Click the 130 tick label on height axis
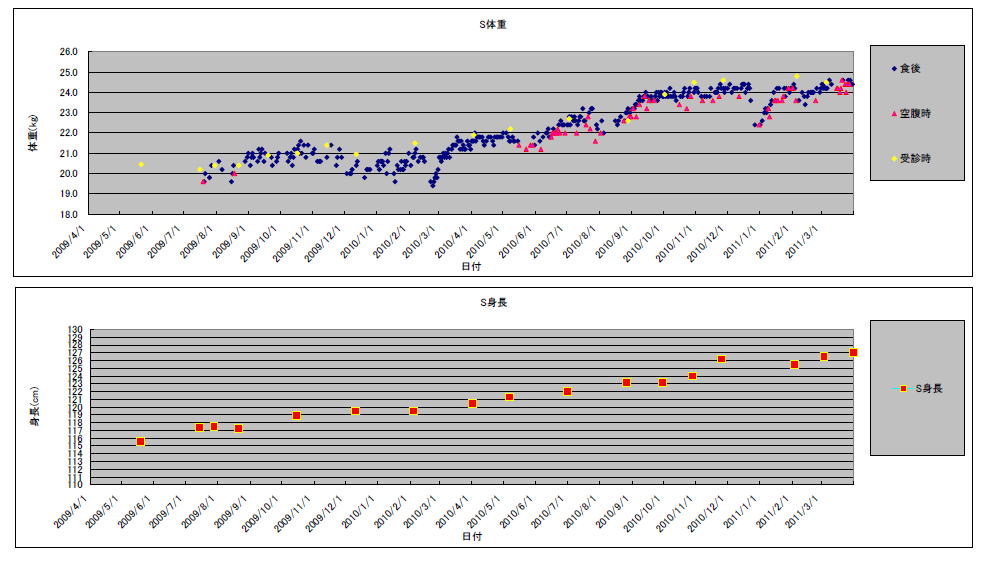This screenshot has width=986, height=561. pos(75,329)
